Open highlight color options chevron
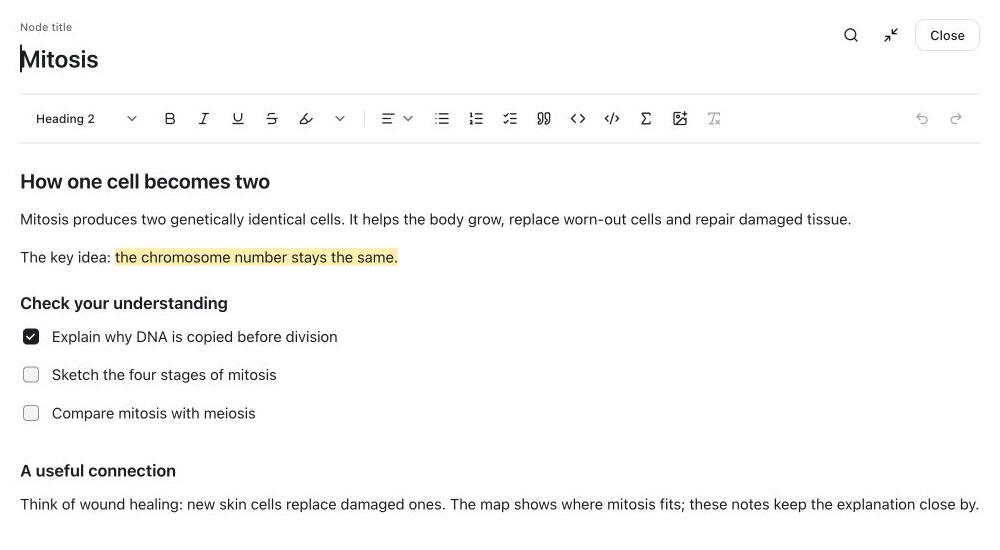The image size is (1000, 550). click(340, 119)
